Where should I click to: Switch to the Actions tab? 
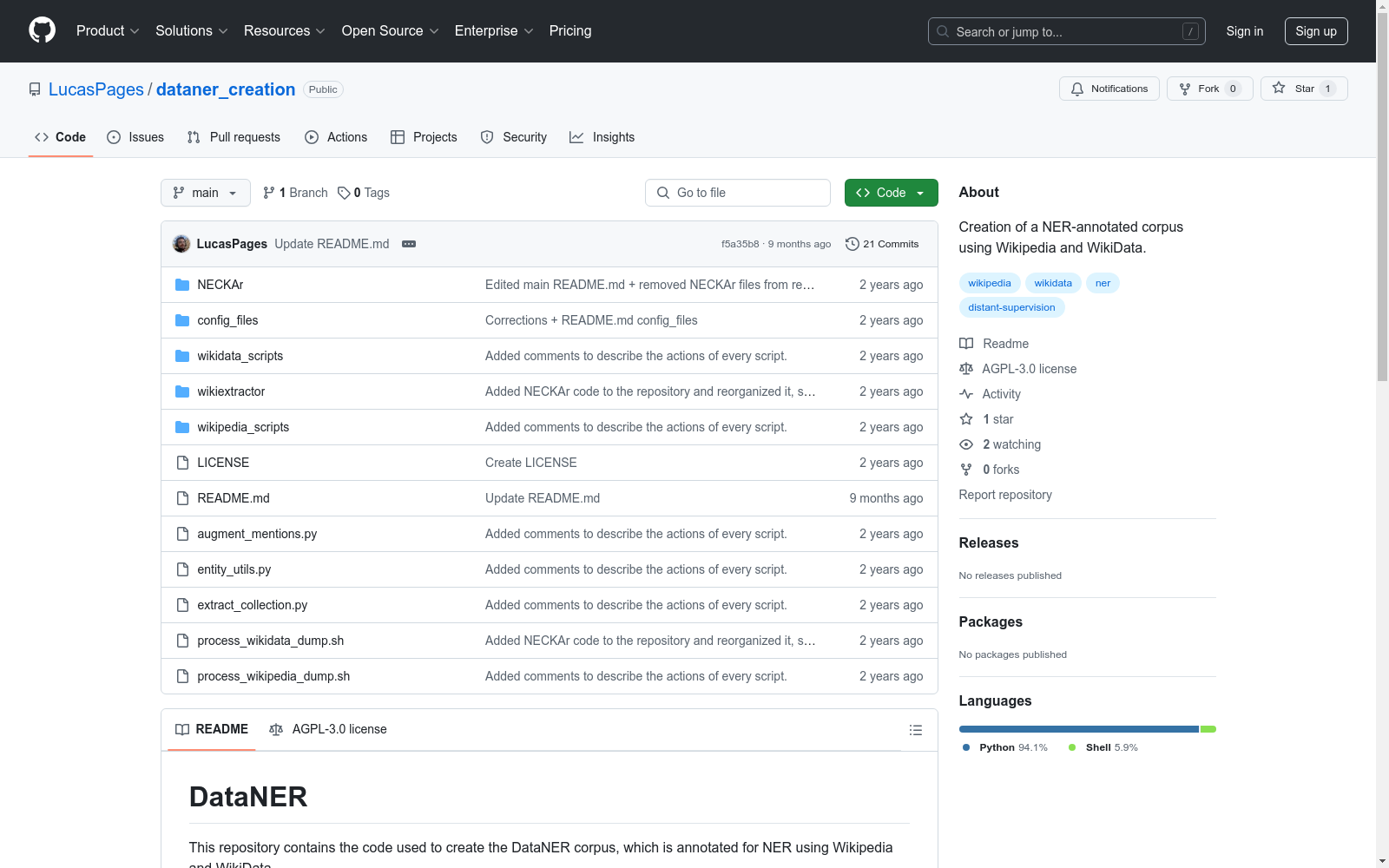[x=336, y=137]
